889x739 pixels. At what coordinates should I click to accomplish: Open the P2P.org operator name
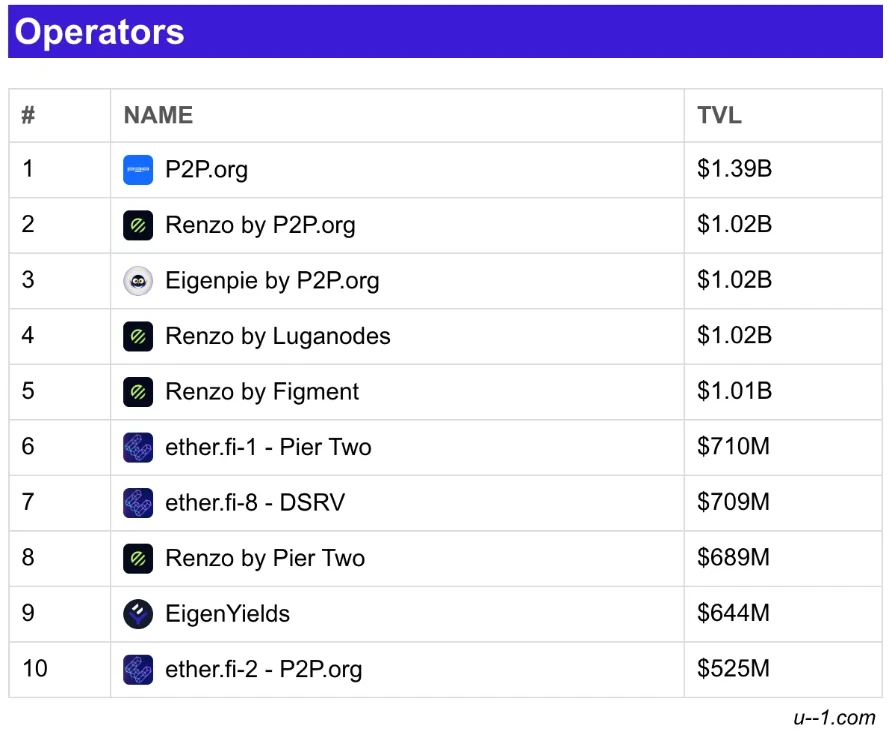206,170
